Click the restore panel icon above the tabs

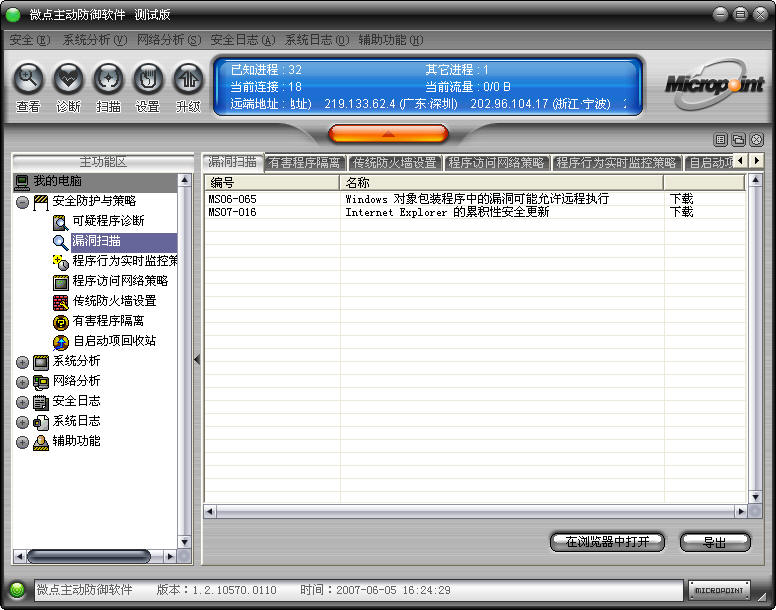[738, 140]
